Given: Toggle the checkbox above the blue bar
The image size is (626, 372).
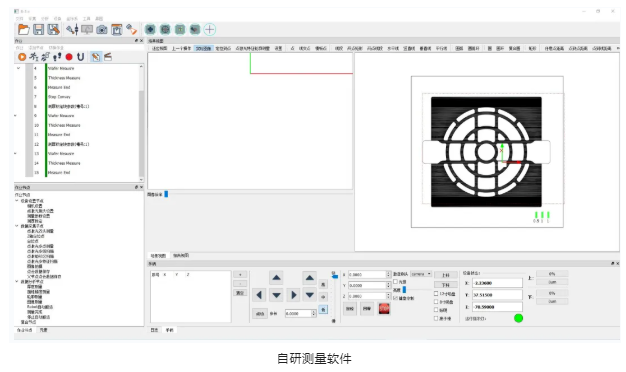Looking at the screenshot, I should tap(396, 281).
